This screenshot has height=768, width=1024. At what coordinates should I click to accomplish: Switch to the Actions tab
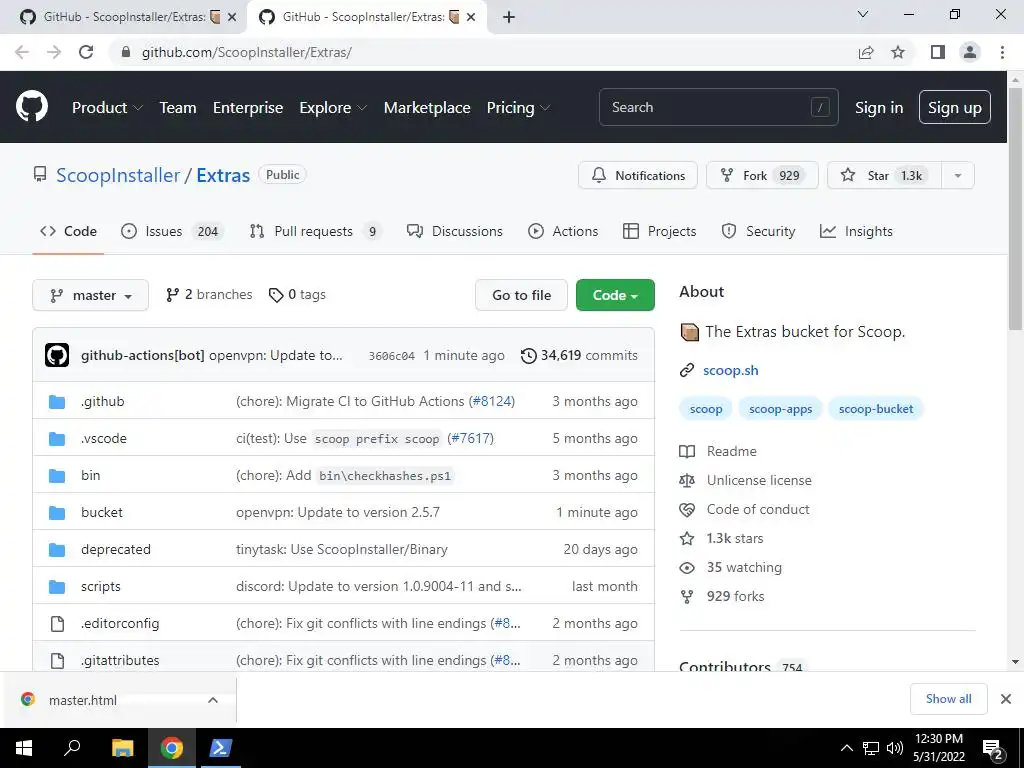(563, 231)
